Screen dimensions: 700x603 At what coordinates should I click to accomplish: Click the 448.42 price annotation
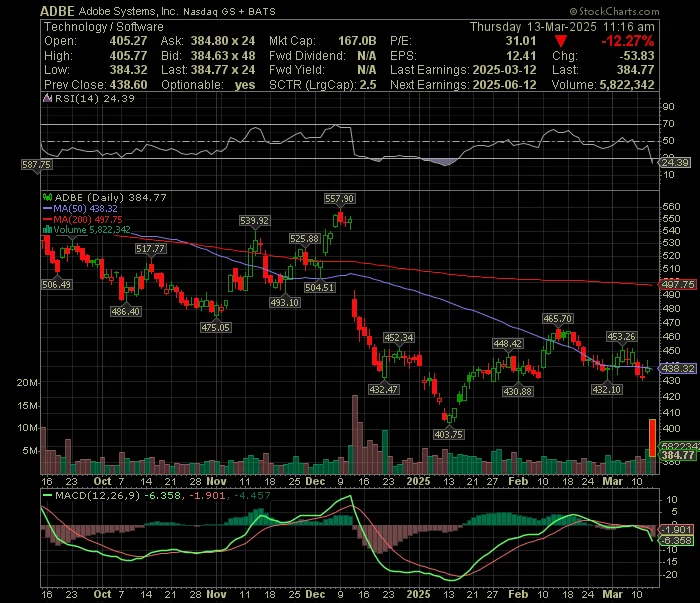tap(508, 343)
